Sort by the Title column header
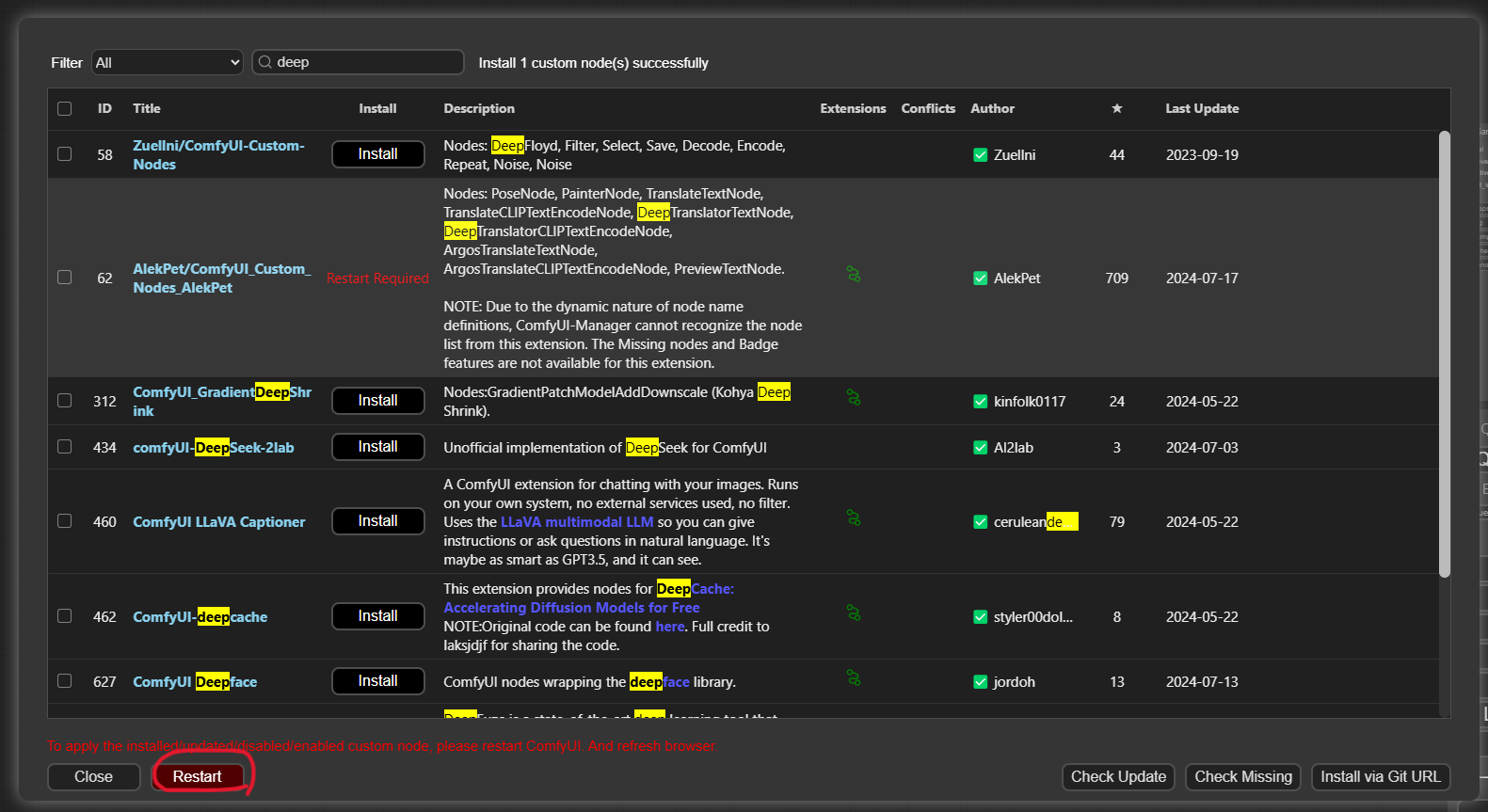The width and height of the screenshot is (1488, 812). click(x=147, y=108)
